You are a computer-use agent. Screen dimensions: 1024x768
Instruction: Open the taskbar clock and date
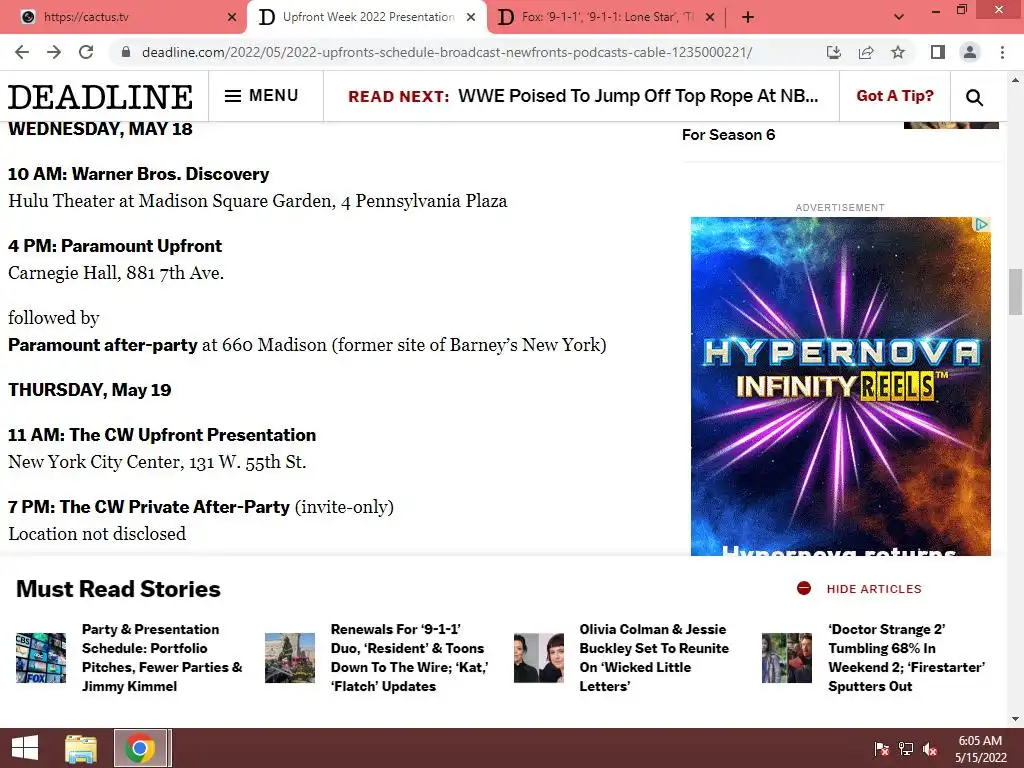[980, 749]
